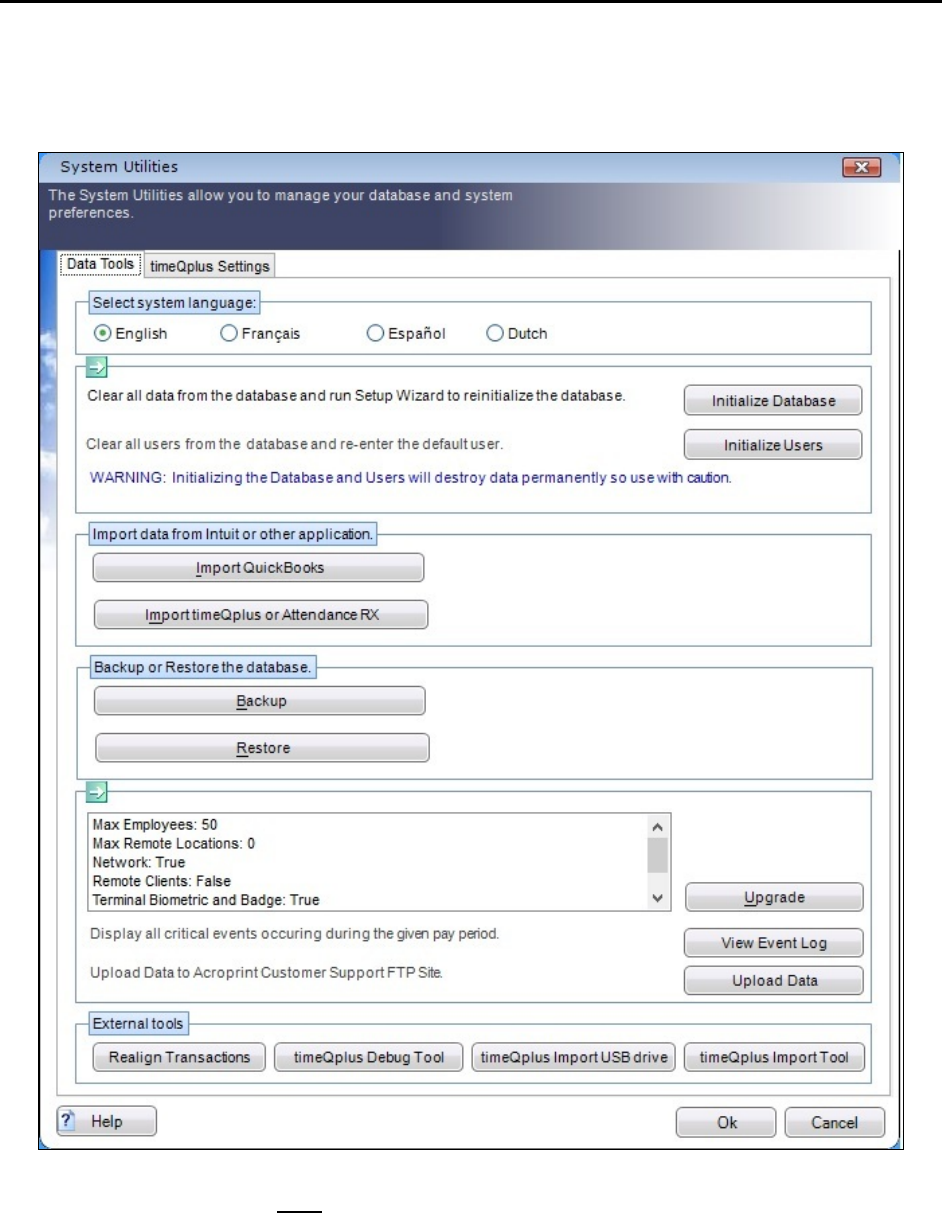Open View Event Log
This screenshot has height=1213, width=942.
click(x=773, y=943)
